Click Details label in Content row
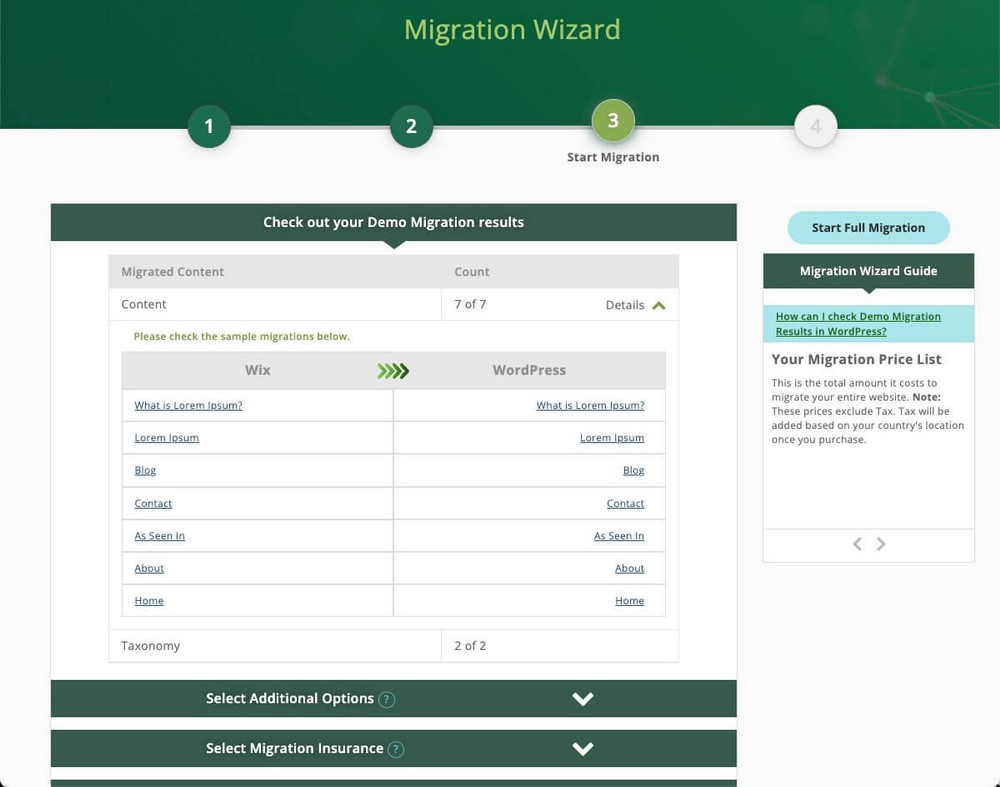Image resolution: width=1000 pixels, height=787 pixels. tap(625, 305)
